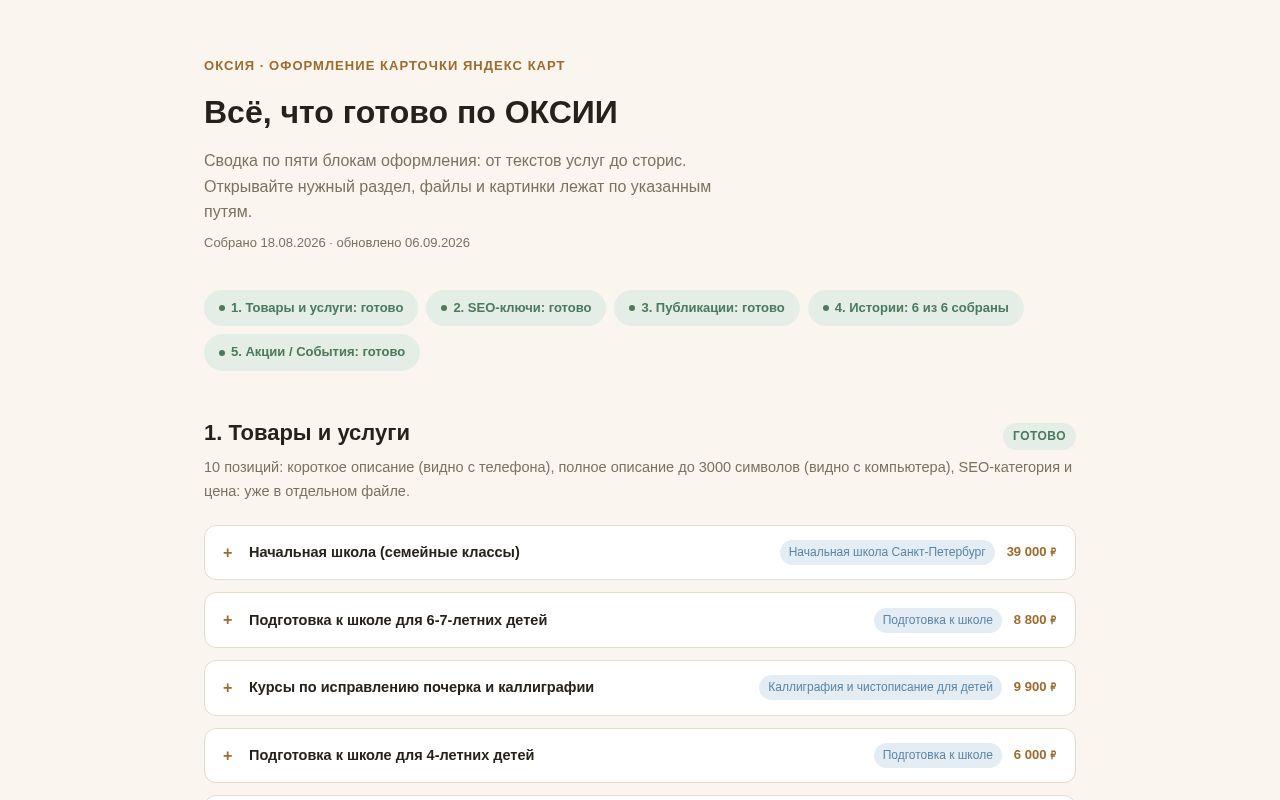The width and height of the screenshot is (1280, 800).
Task: Click the Начальная школа Санкт-Петербург category tag
Action: (x=887, y=552)
